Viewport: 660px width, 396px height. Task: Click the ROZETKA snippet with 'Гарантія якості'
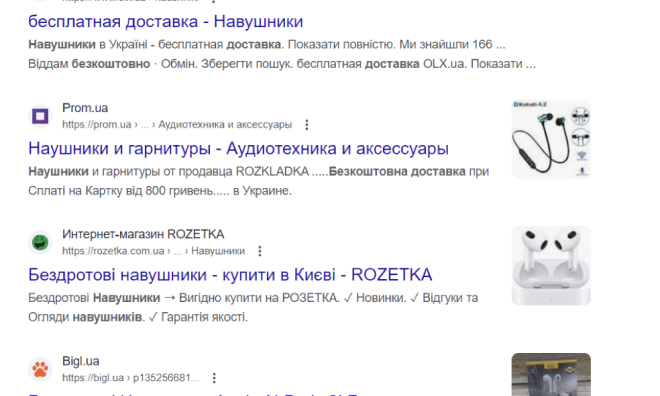pos(253,307)
